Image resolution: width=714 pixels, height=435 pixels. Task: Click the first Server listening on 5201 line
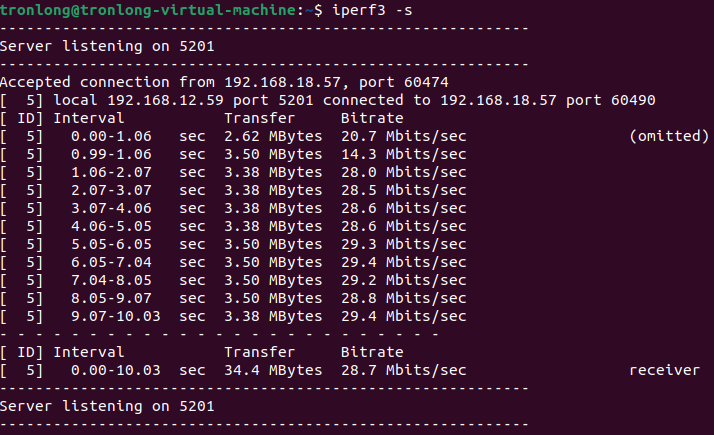107,46
